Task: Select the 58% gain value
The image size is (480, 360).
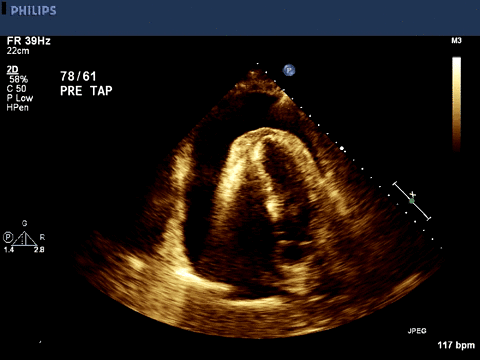Action: [18, 79]
